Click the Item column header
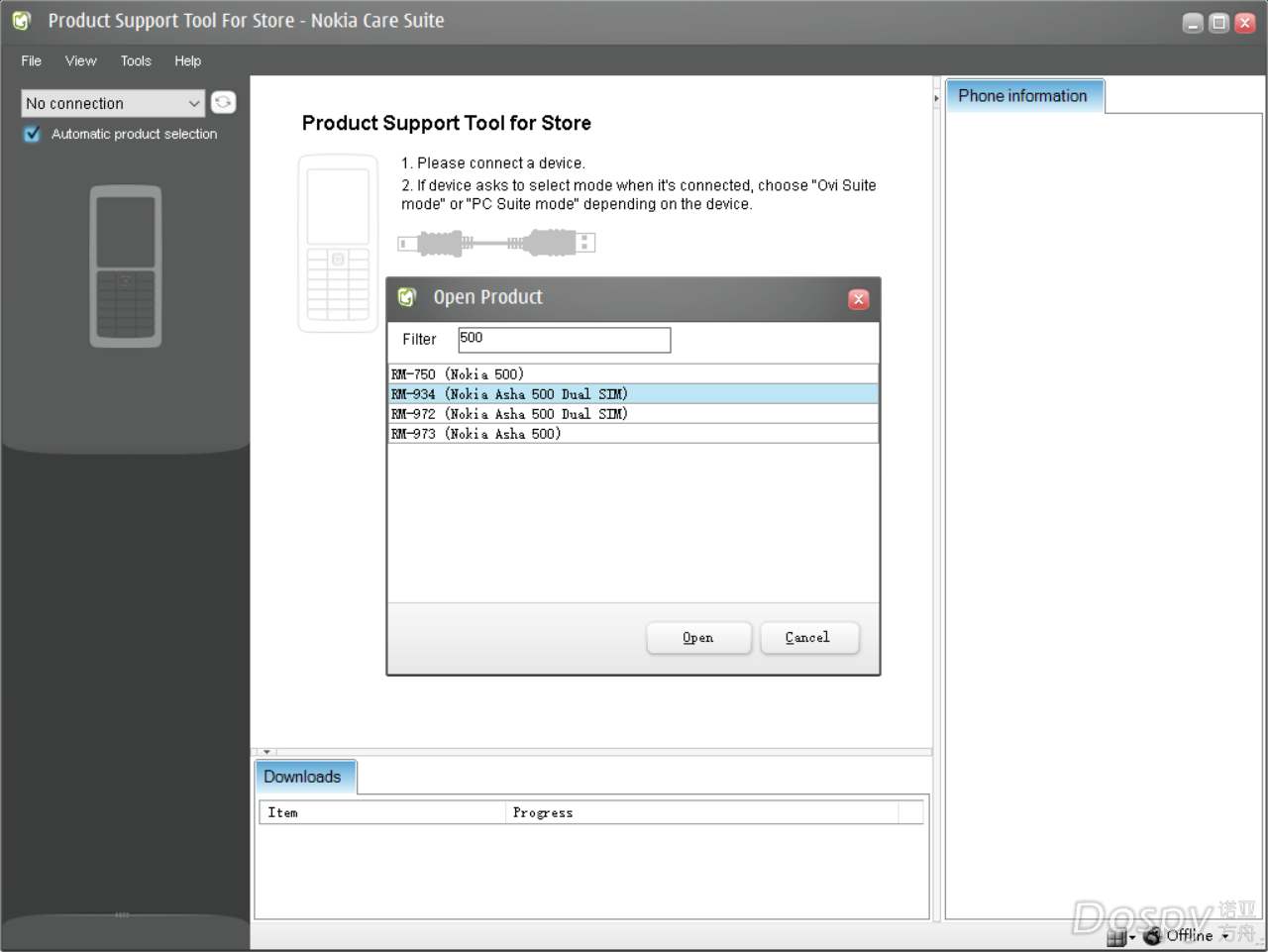 [382, 812]
